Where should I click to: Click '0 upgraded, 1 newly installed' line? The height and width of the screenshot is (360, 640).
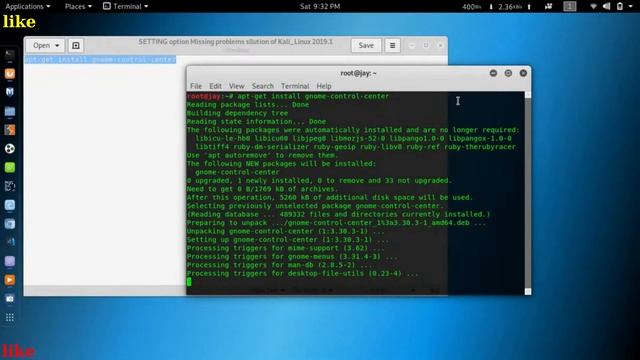coord(320,180)
